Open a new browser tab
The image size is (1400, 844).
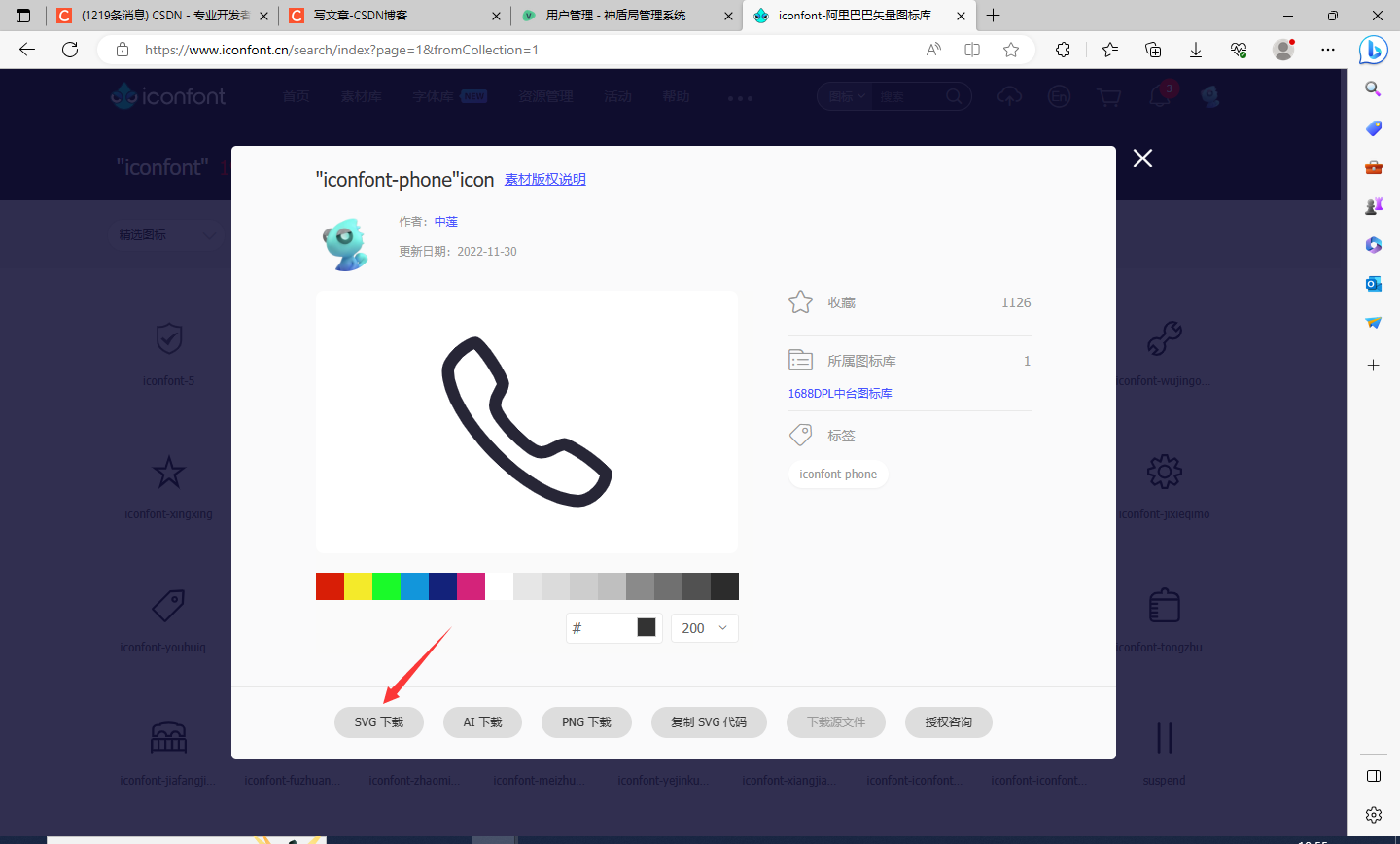tap(993, 16)
